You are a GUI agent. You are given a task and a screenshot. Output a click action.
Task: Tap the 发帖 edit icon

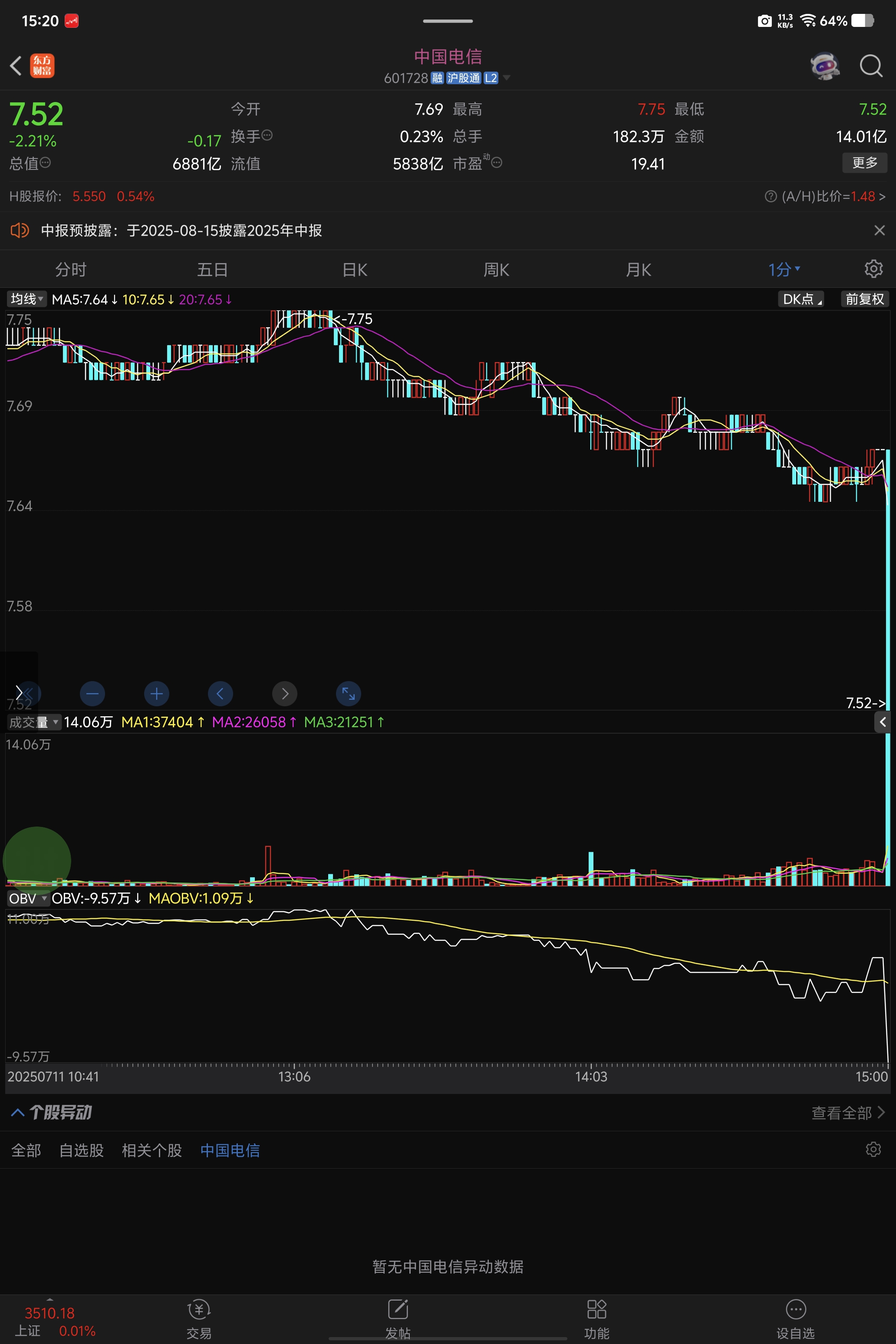click(x=398, y=1309)
